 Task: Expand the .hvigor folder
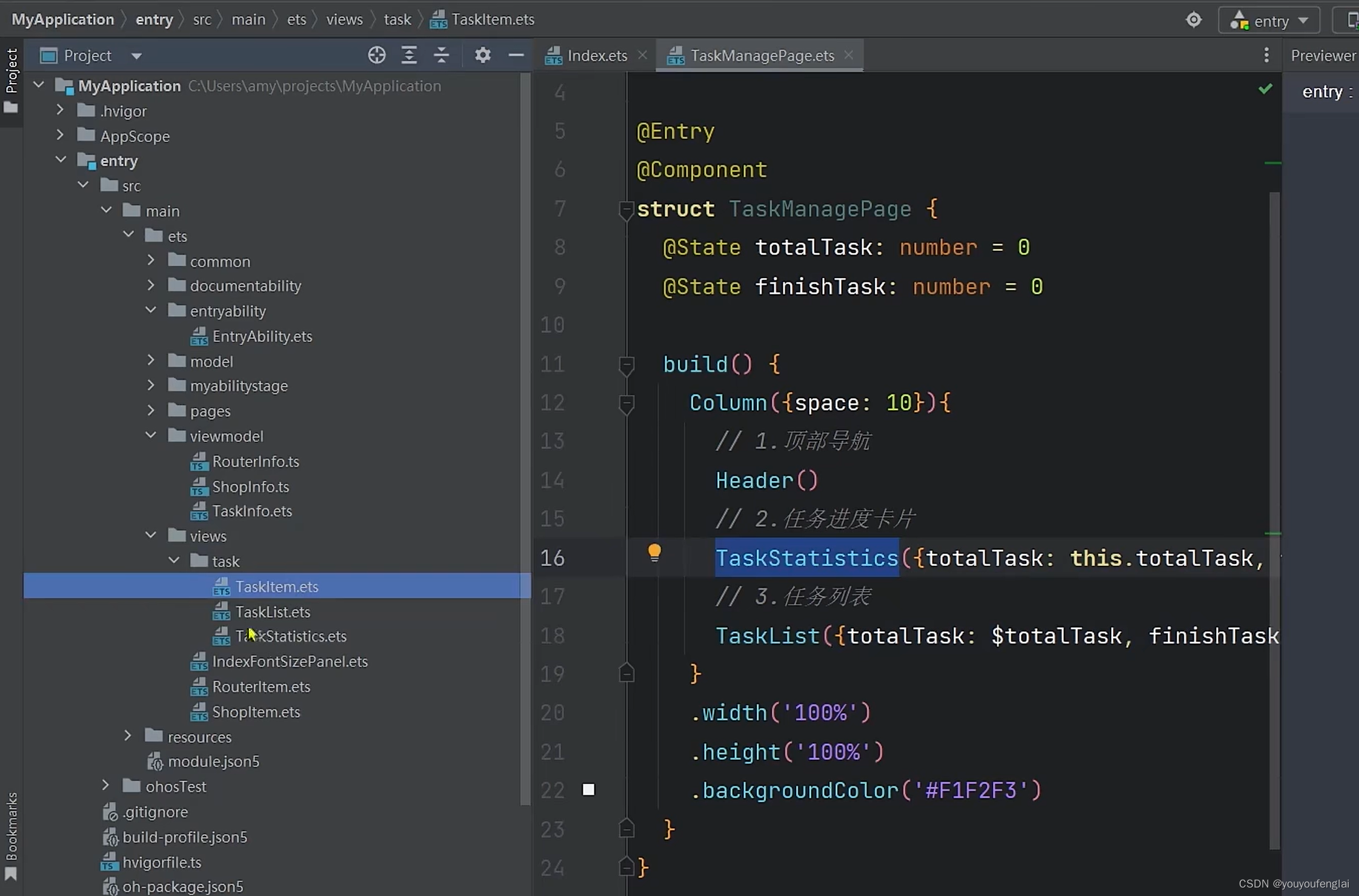point(60,110)
